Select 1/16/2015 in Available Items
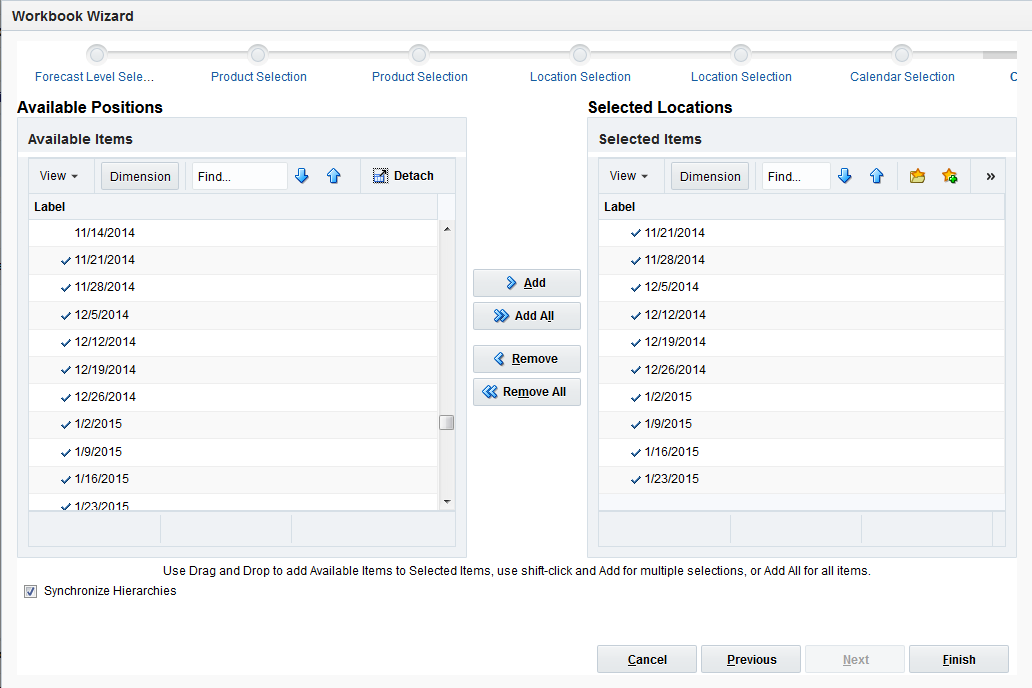Image resolution: width=1032 pixels, height=688 pixels. (x=233, y=479)
